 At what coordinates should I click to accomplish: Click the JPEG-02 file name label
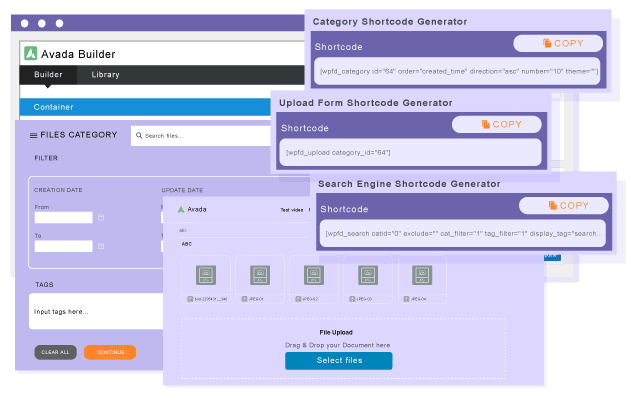tap(310, 299)
